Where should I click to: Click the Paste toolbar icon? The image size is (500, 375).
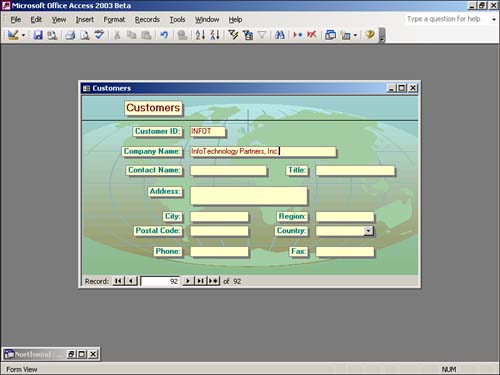146,35
